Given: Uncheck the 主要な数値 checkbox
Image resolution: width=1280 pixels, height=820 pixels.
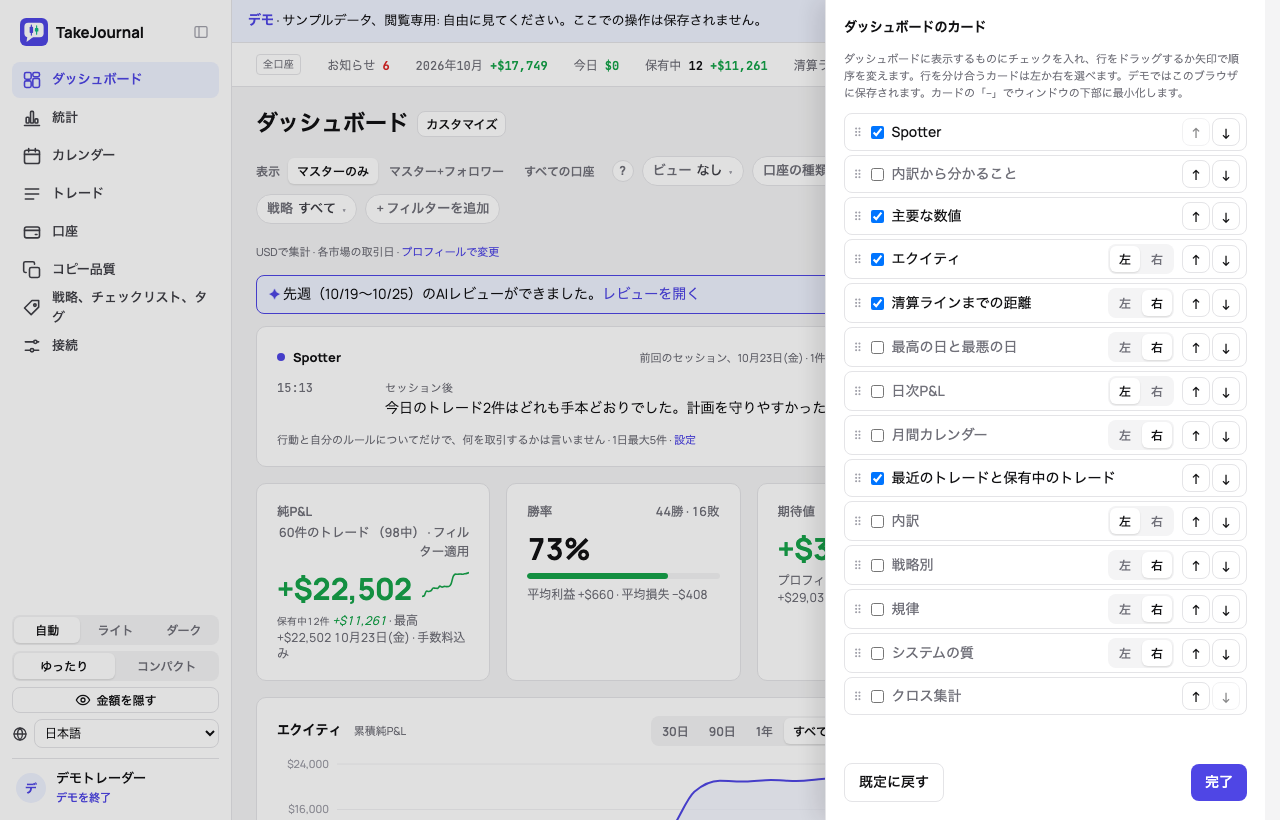Looking at the screenshot, I should tap(877, 216).
